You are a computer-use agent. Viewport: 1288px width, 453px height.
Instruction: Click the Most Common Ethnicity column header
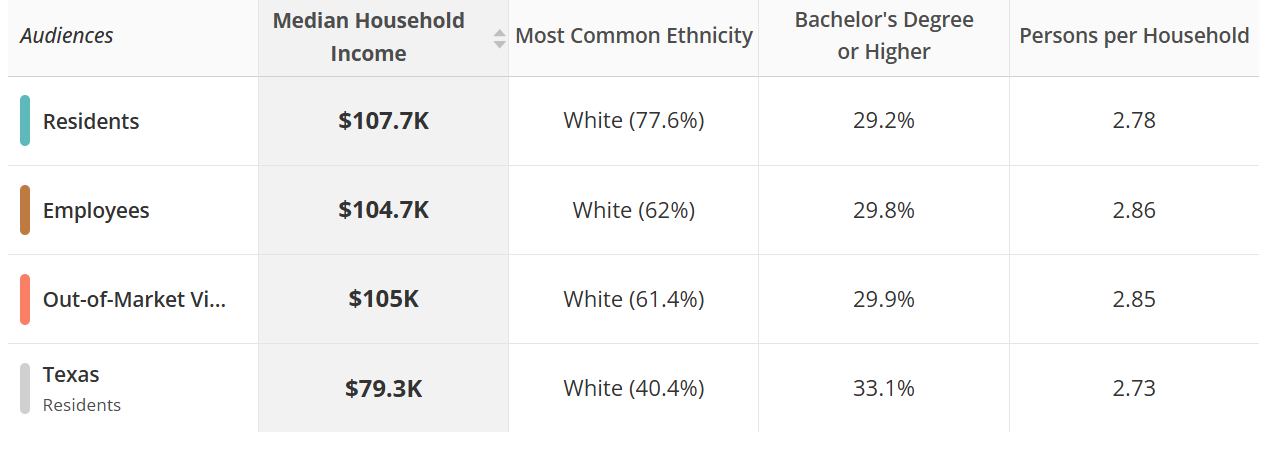click(633, 36)
